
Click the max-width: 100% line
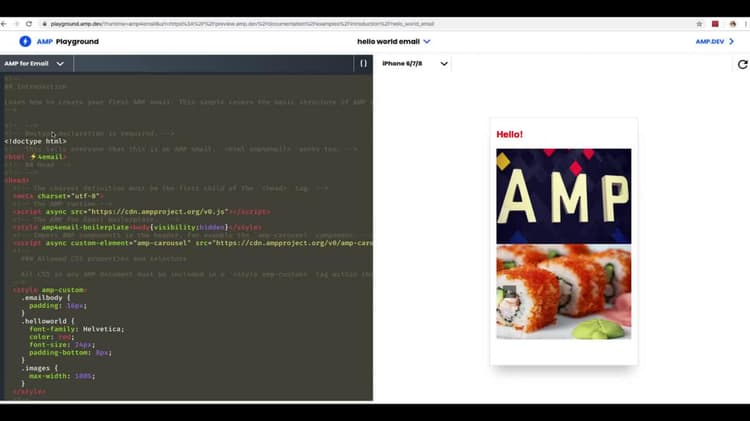[62, 376]
